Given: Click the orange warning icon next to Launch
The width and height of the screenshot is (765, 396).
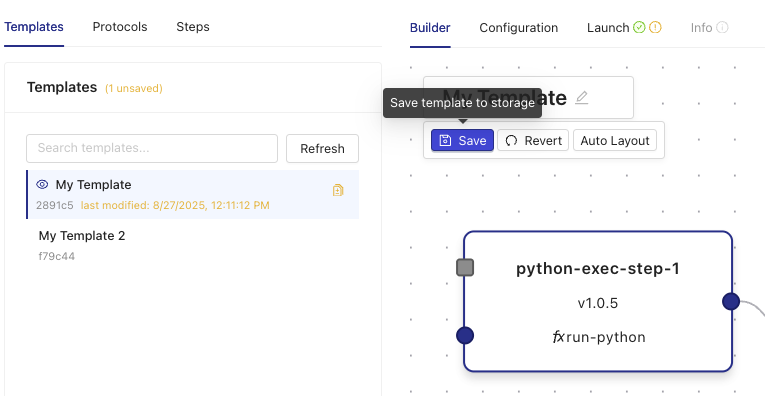Looking at the screenshot, I should [655, 28].
